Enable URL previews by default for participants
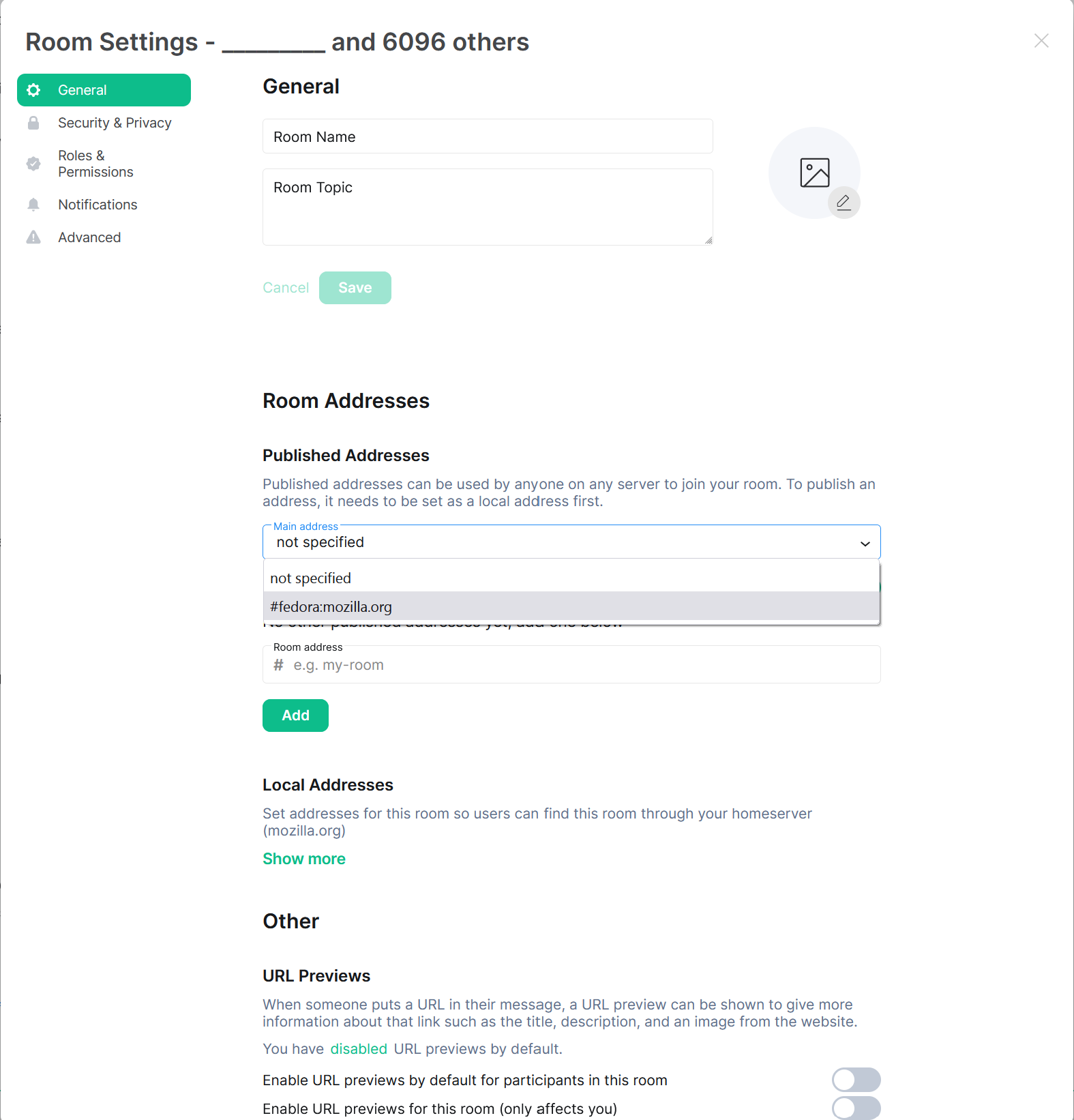The image size is (1074, 1120). 856,1080
